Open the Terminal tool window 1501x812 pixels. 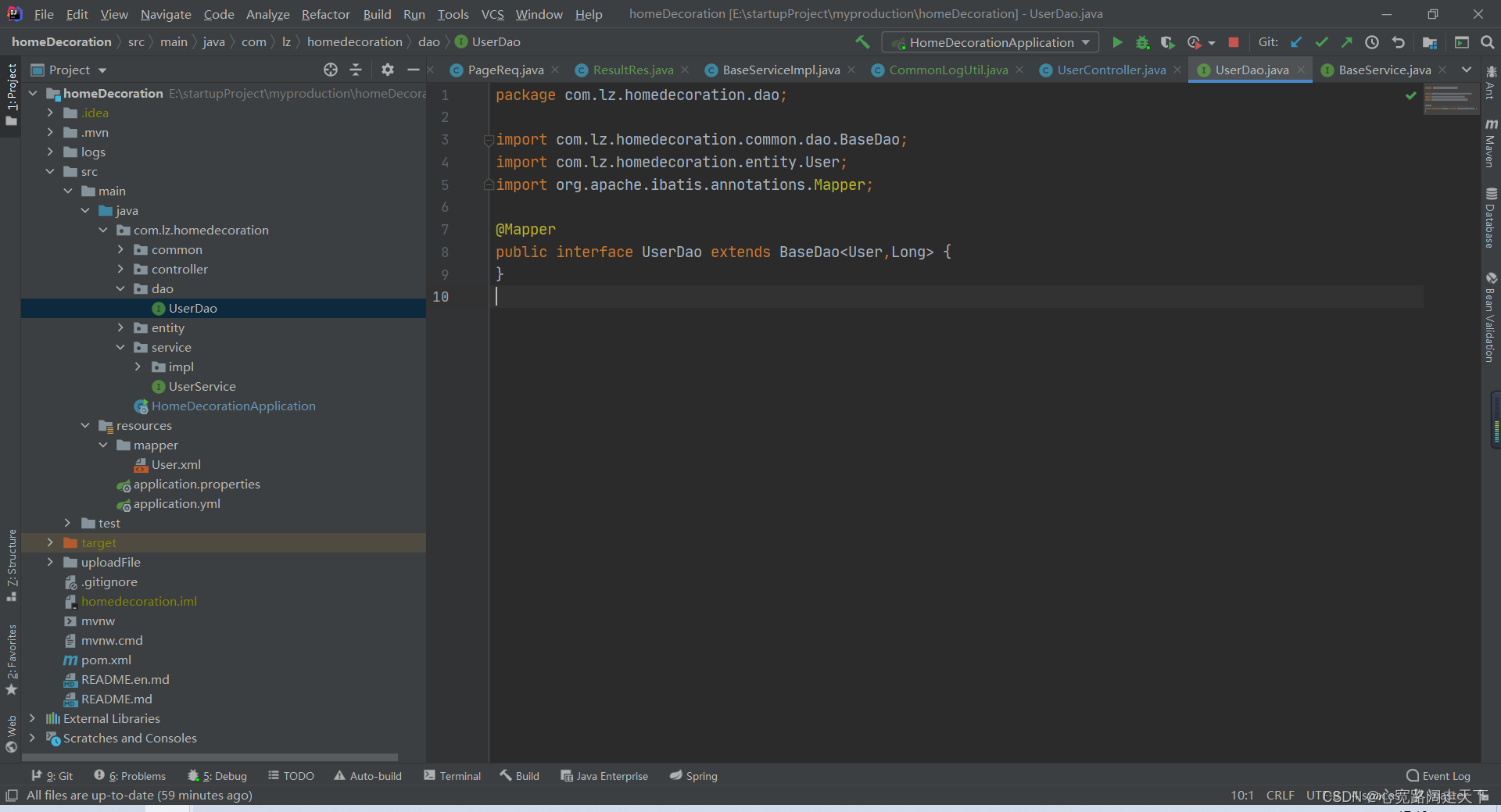pos(452,775)
